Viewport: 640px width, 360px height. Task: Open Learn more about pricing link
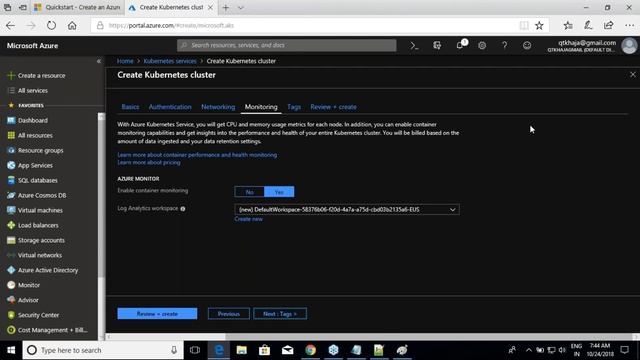(149, 162)
